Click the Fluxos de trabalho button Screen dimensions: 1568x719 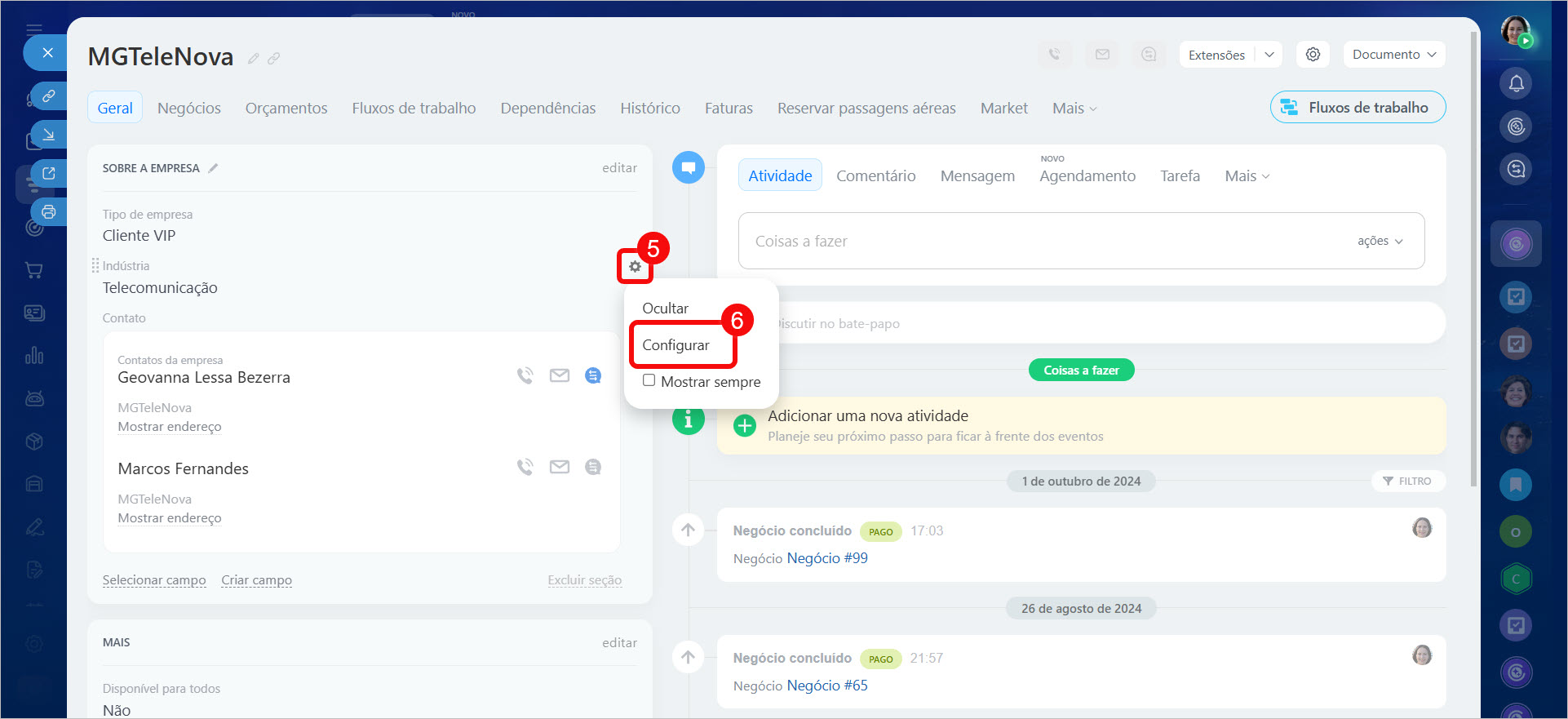point(1358,108)
